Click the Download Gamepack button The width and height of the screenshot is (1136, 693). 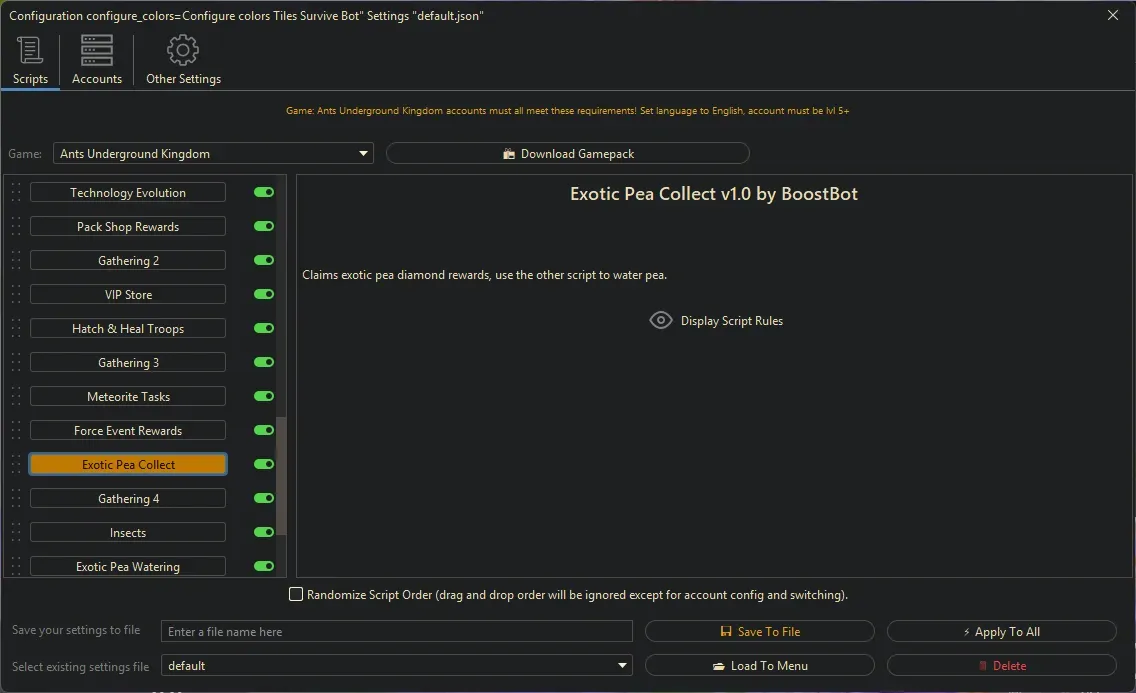(x=567, y=154)
